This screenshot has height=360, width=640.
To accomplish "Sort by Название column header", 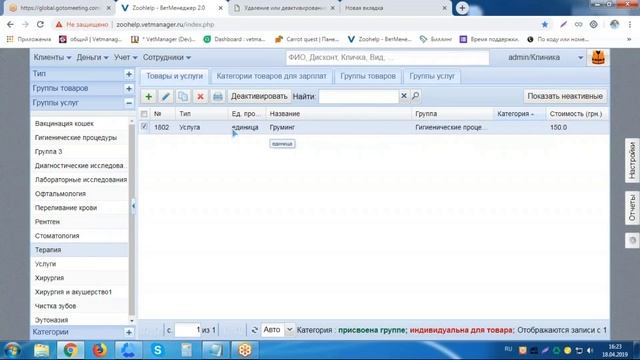I will pyautogui.click(x=338, y=114).
